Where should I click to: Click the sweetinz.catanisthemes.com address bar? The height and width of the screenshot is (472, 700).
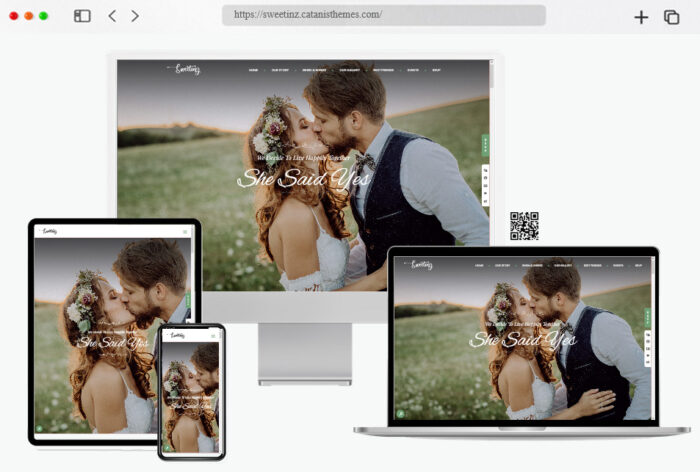pyautogui.click(x=384, y=16)
